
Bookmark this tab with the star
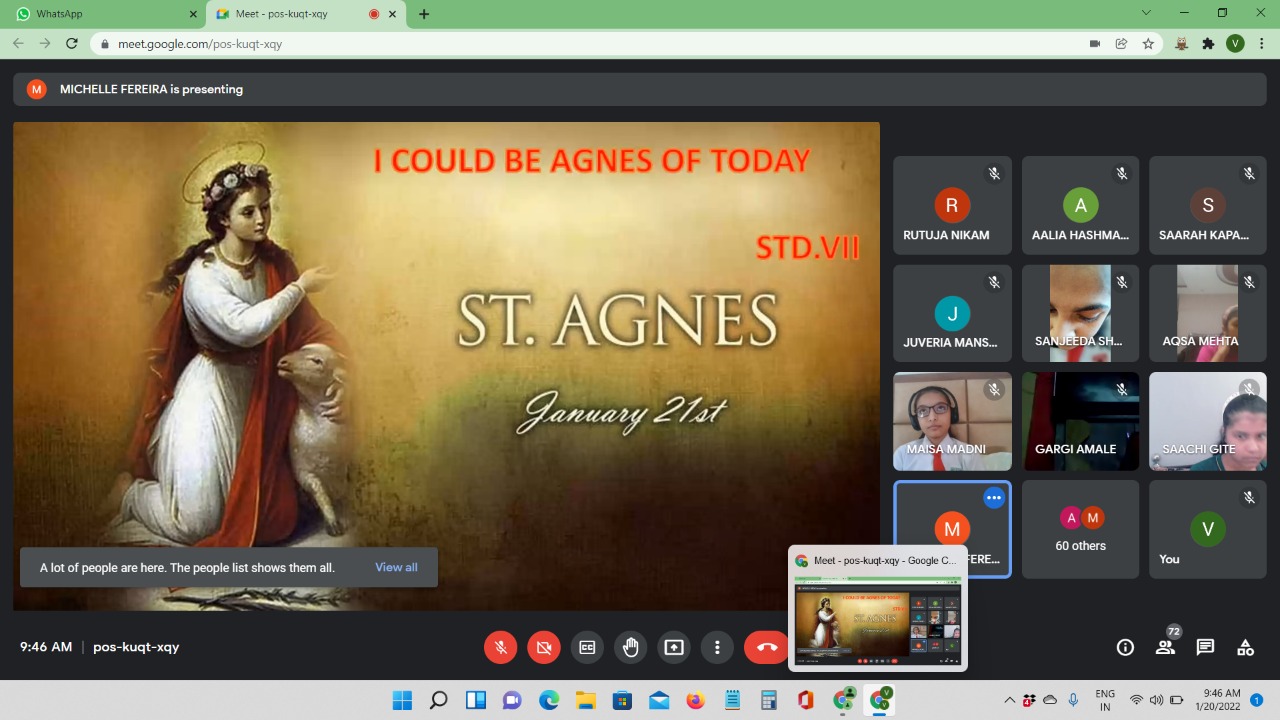coord(1148,43)
